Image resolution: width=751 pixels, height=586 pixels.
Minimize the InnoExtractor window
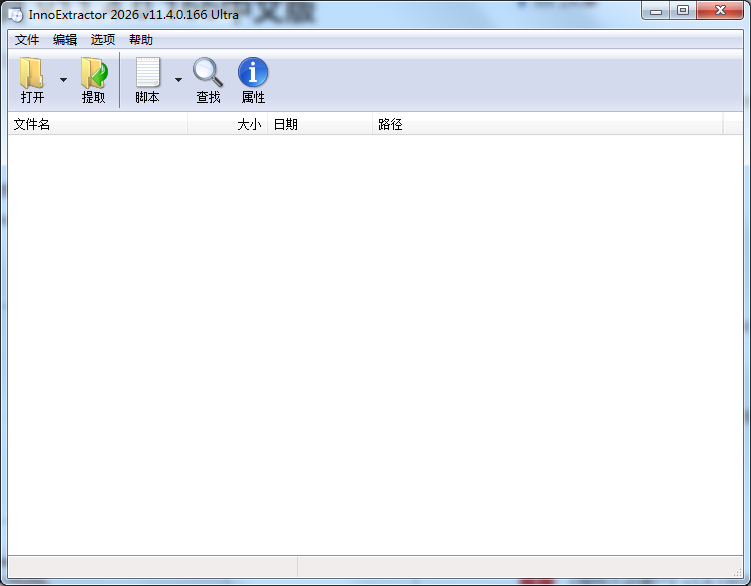(655, 11)
